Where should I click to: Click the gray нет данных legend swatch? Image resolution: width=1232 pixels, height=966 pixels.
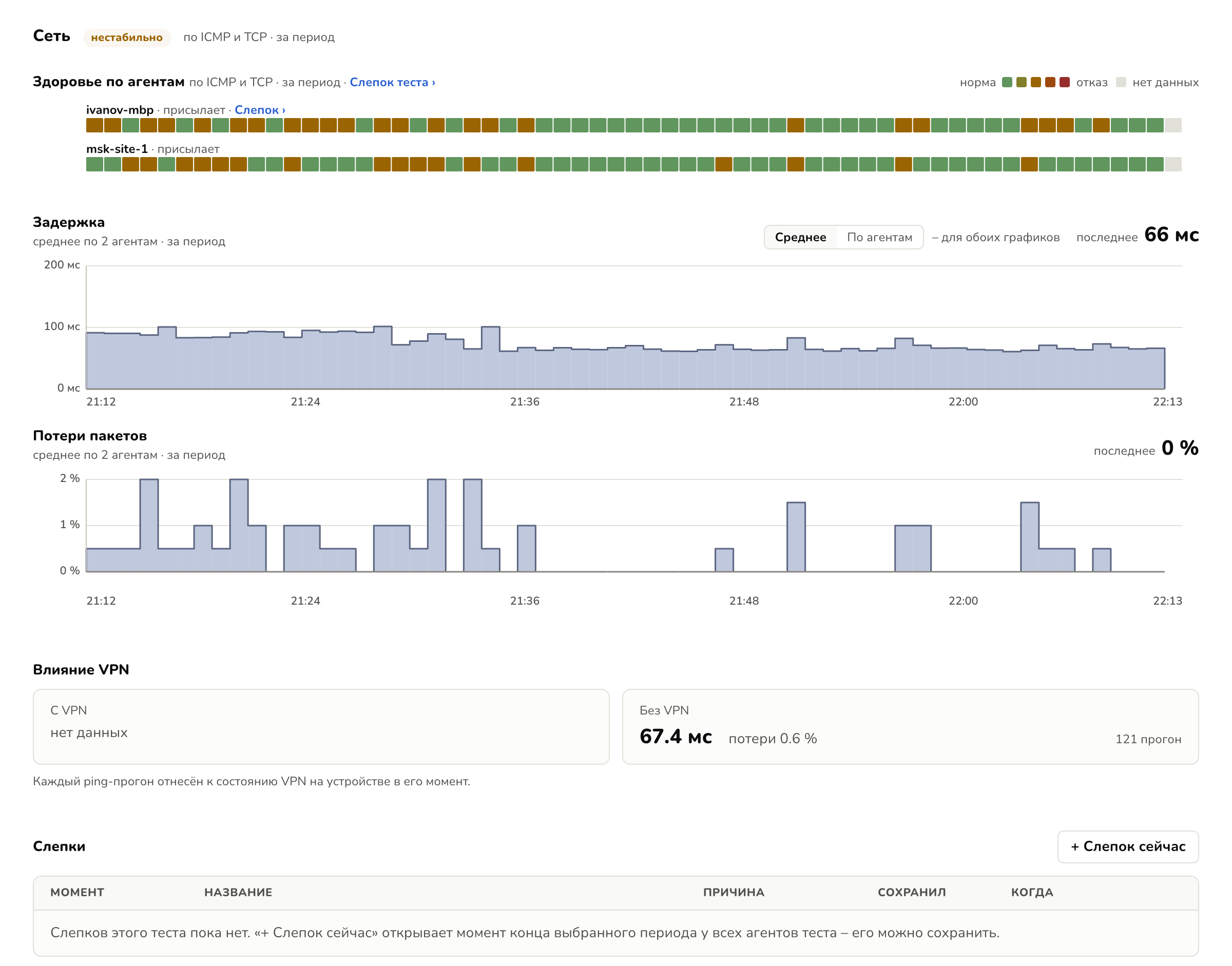coord(1121,83)
